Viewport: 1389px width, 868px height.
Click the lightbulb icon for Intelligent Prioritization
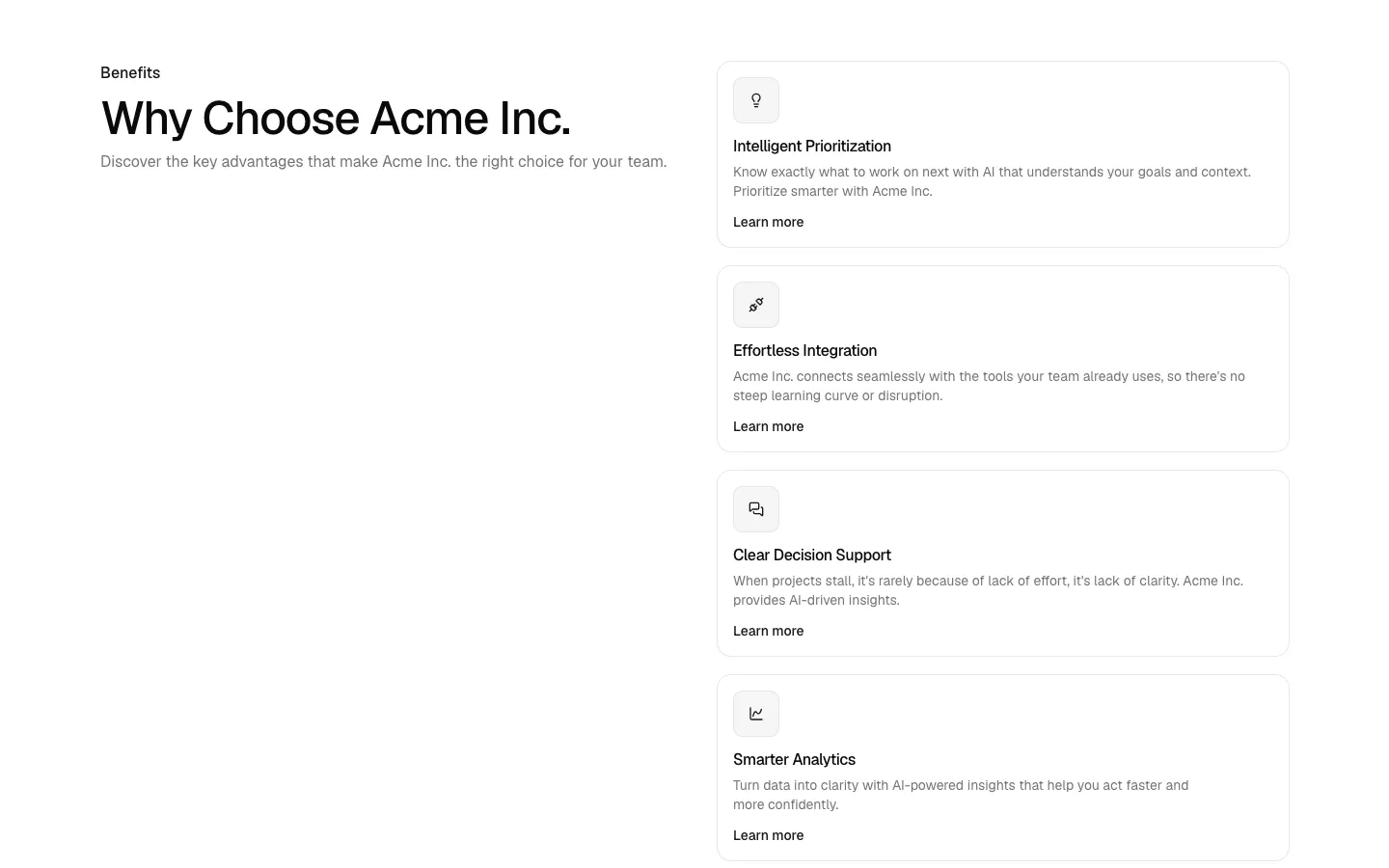pyautogui.click(x=756, y=100)
